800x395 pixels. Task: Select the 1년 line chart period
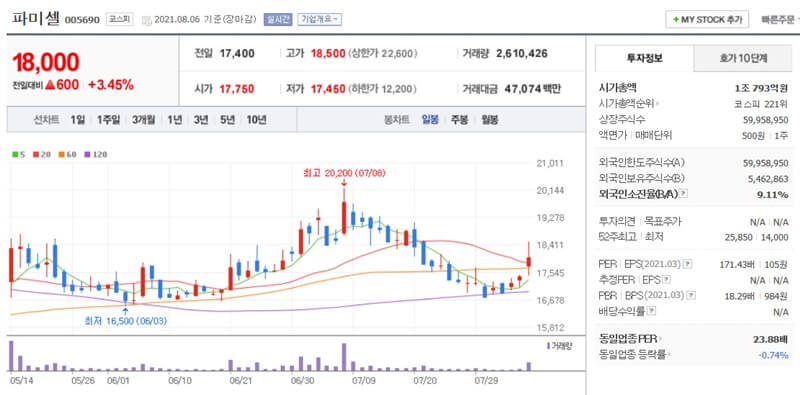[174, 120]
